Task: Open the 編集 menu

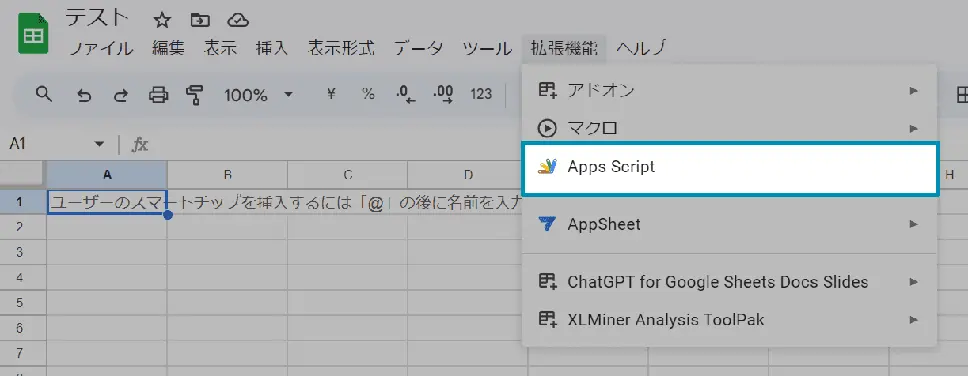Action: 169,48
